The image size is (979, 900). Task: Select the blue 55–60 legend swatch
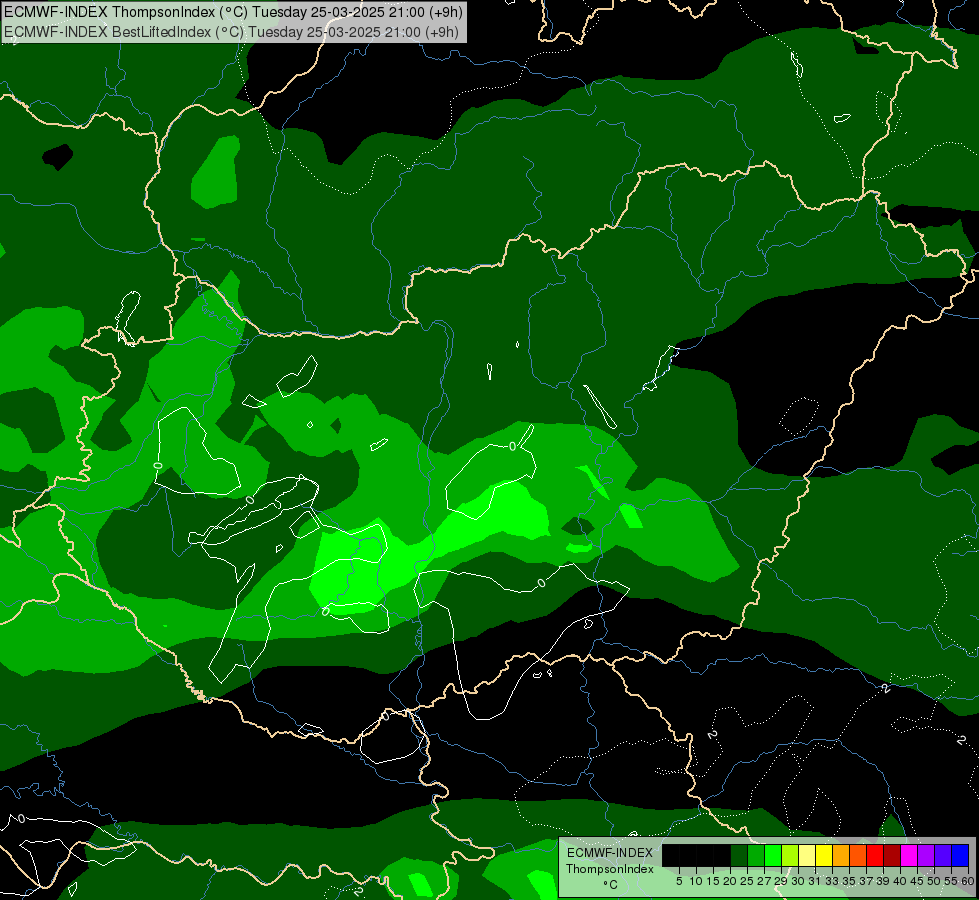(x=960, y=855)
